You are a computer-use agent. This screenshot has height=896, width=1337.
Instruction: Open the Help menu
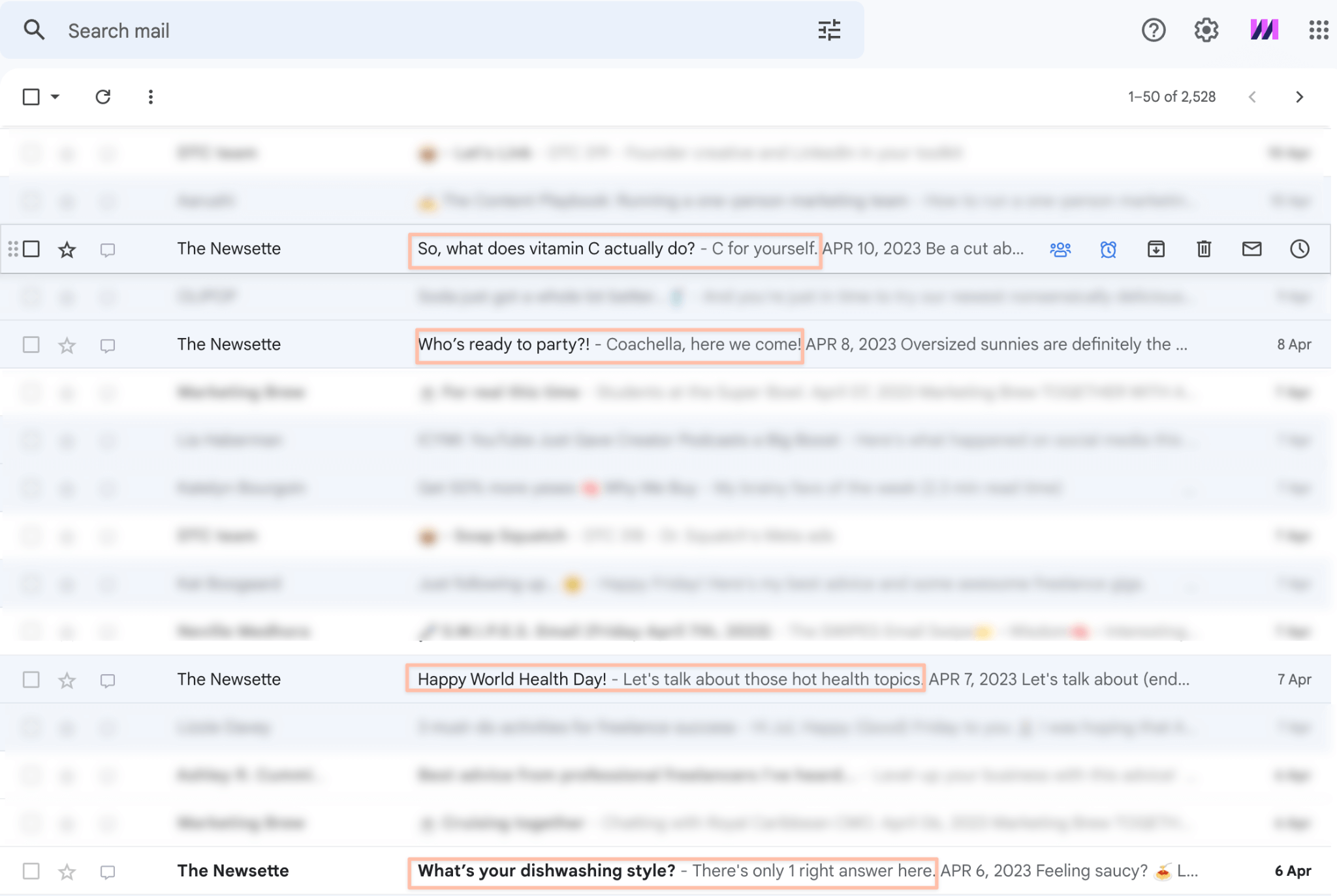coord(1154,30)
